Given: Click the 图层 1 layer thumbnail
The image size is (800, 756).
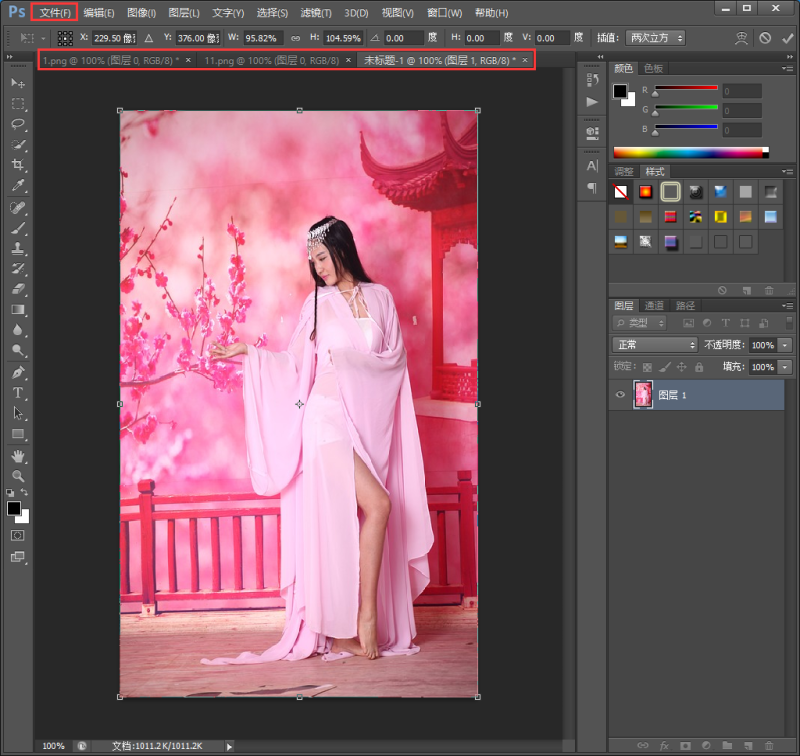Looking at the screenshot, I should tap(643, 395).
